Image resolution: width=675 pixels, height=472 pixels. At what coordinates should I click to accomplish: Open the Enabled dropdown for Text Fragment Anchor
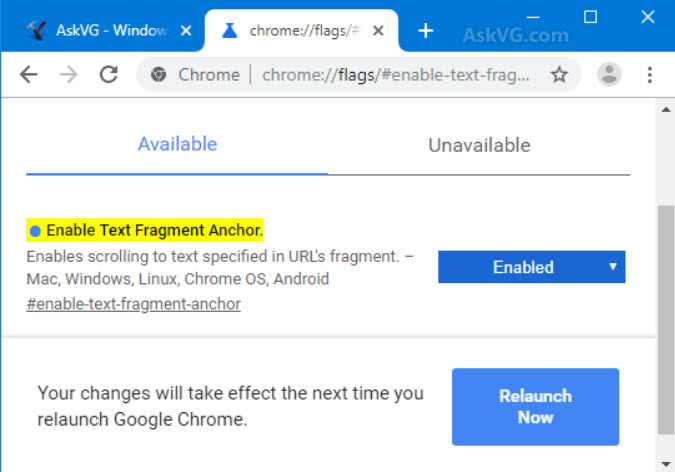click(531, 267)
